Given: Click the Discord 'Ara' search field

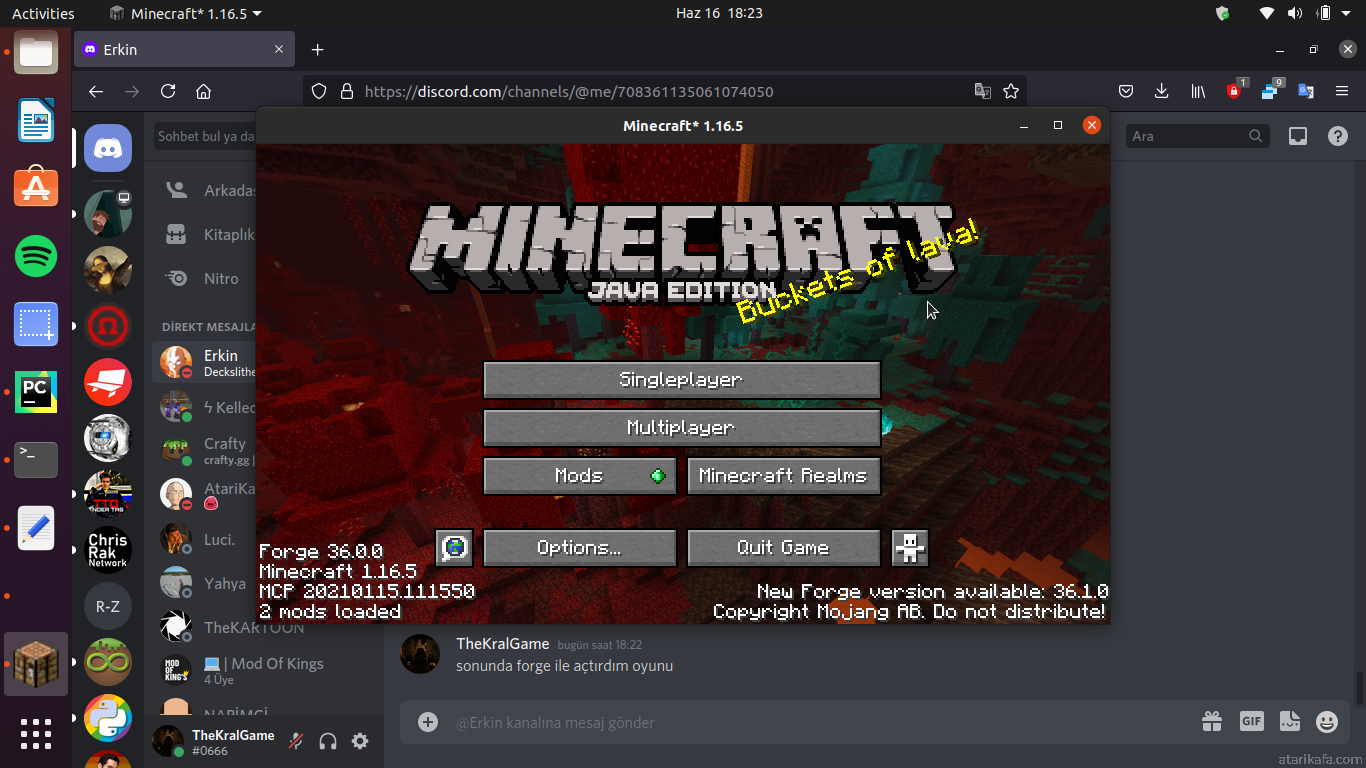Looking at the screenshot, I should click(1198, 136).
